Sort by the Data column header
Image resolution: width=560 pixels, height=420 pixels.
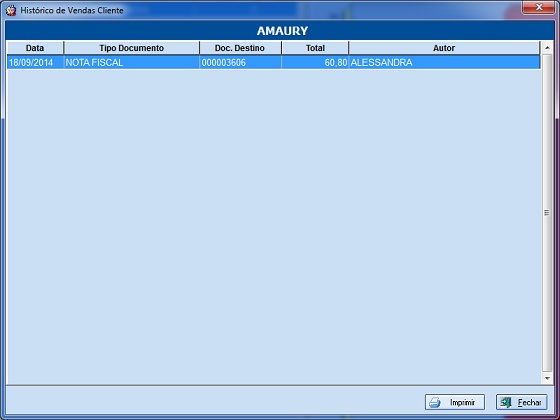(35, 48)
